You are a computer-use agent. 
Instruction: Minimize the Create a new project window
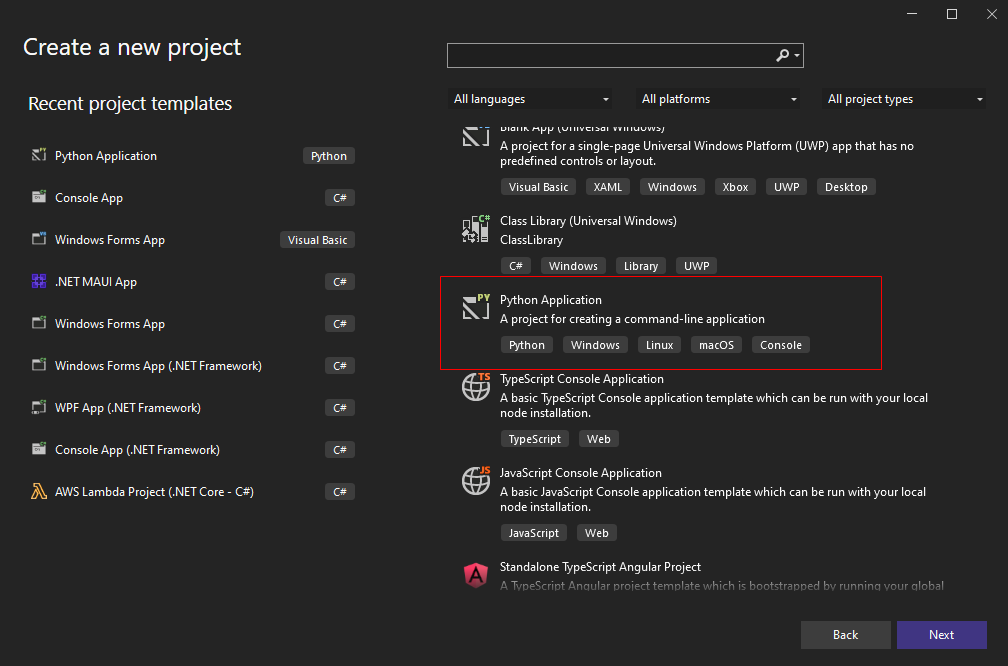912,14
